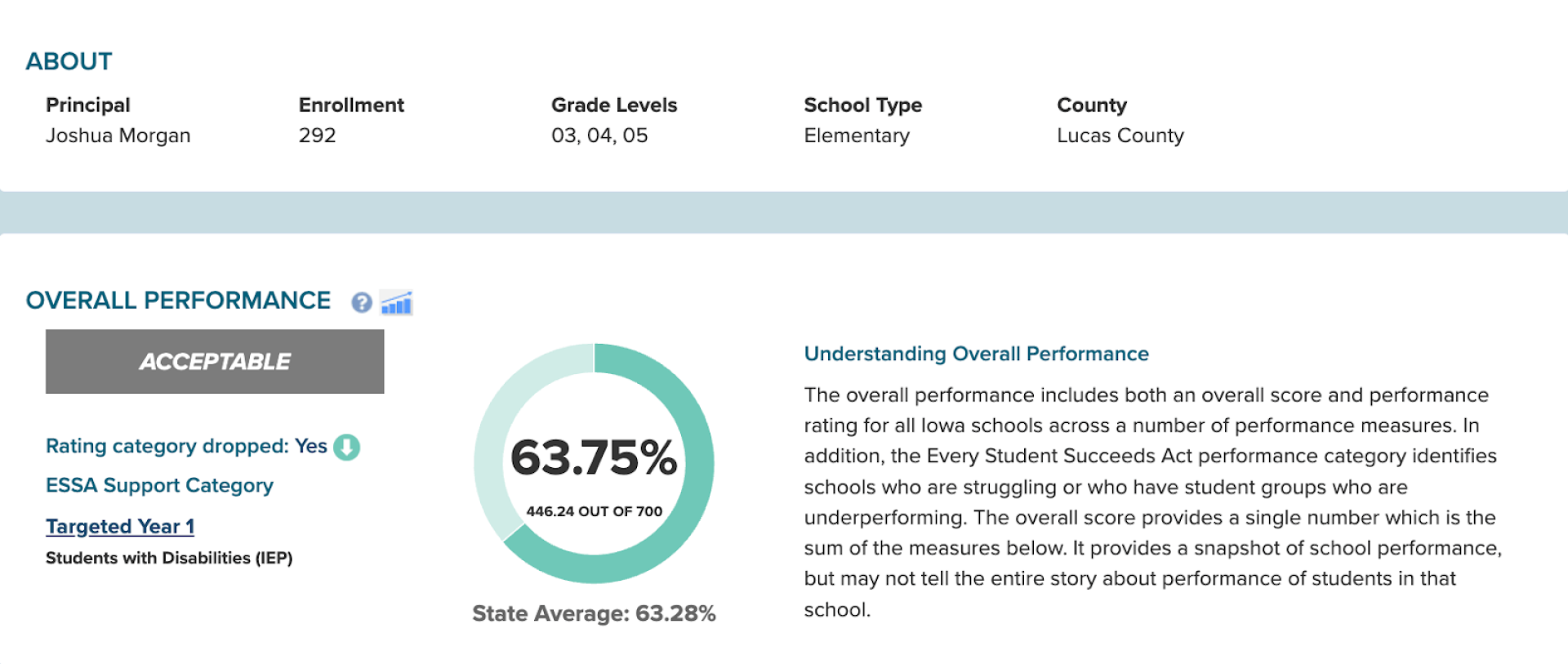Select the Lucas County value
1568x664 pixels.
1120,136
